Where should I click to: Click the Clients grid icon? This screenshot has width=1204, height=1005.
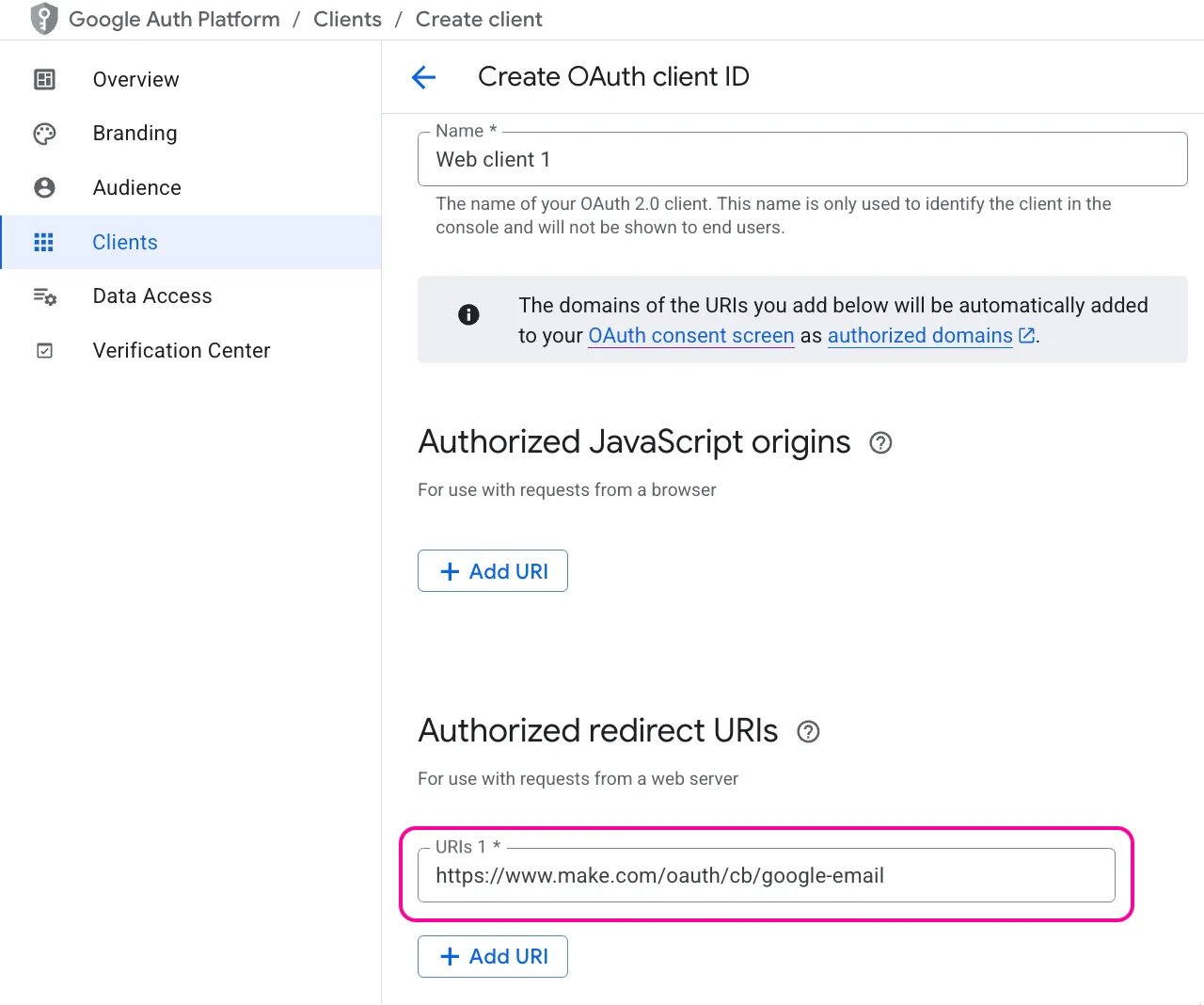44,242
